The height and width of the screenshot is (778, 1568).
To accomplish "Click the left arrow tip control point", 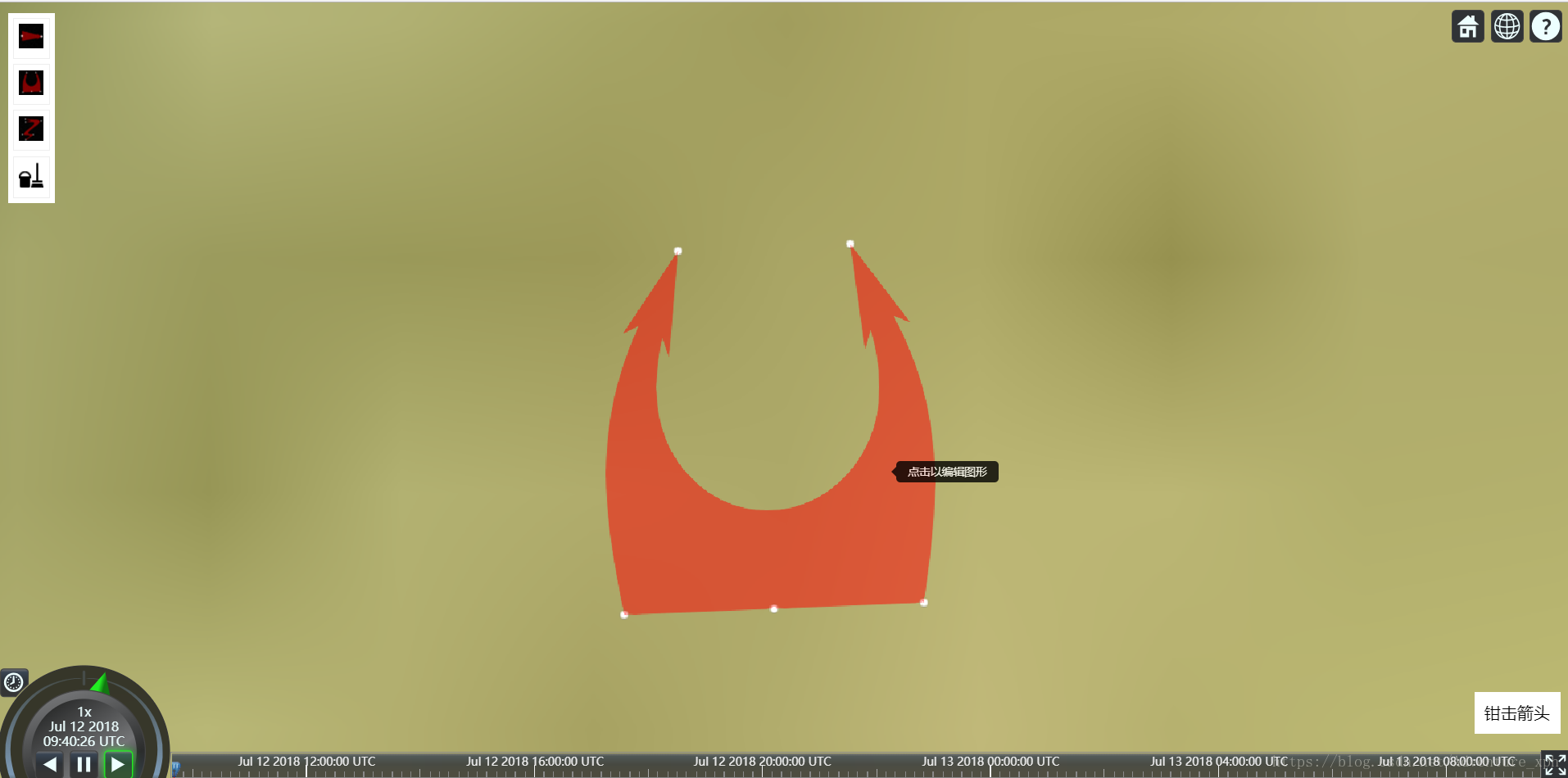I will coord(678,251).
